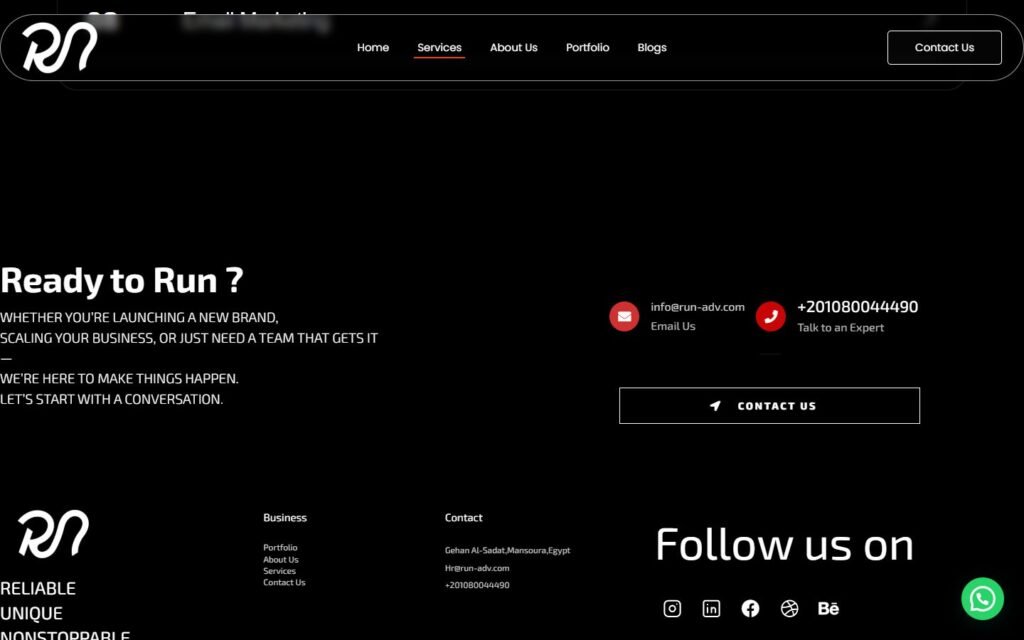Open the Instagram social icon
This screenshot has width=1024, height=640.
(672, 609)
